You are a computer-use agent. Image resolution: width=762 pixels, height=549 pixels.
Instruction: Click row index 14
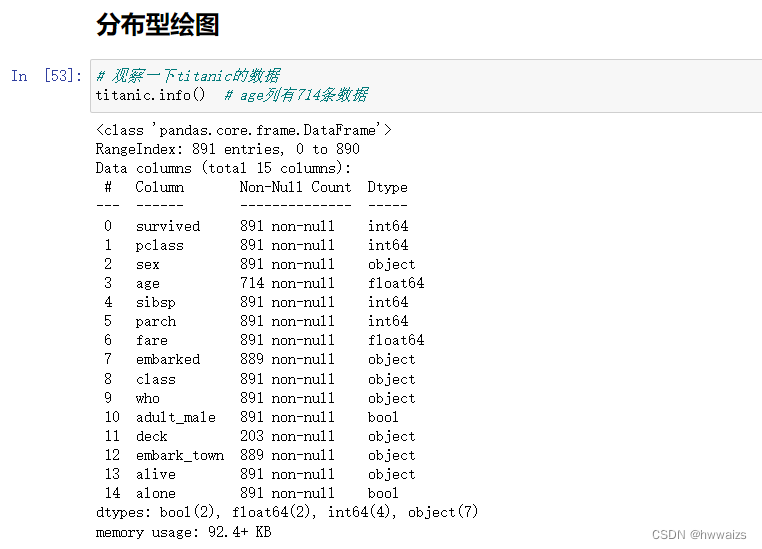point(112,493)
